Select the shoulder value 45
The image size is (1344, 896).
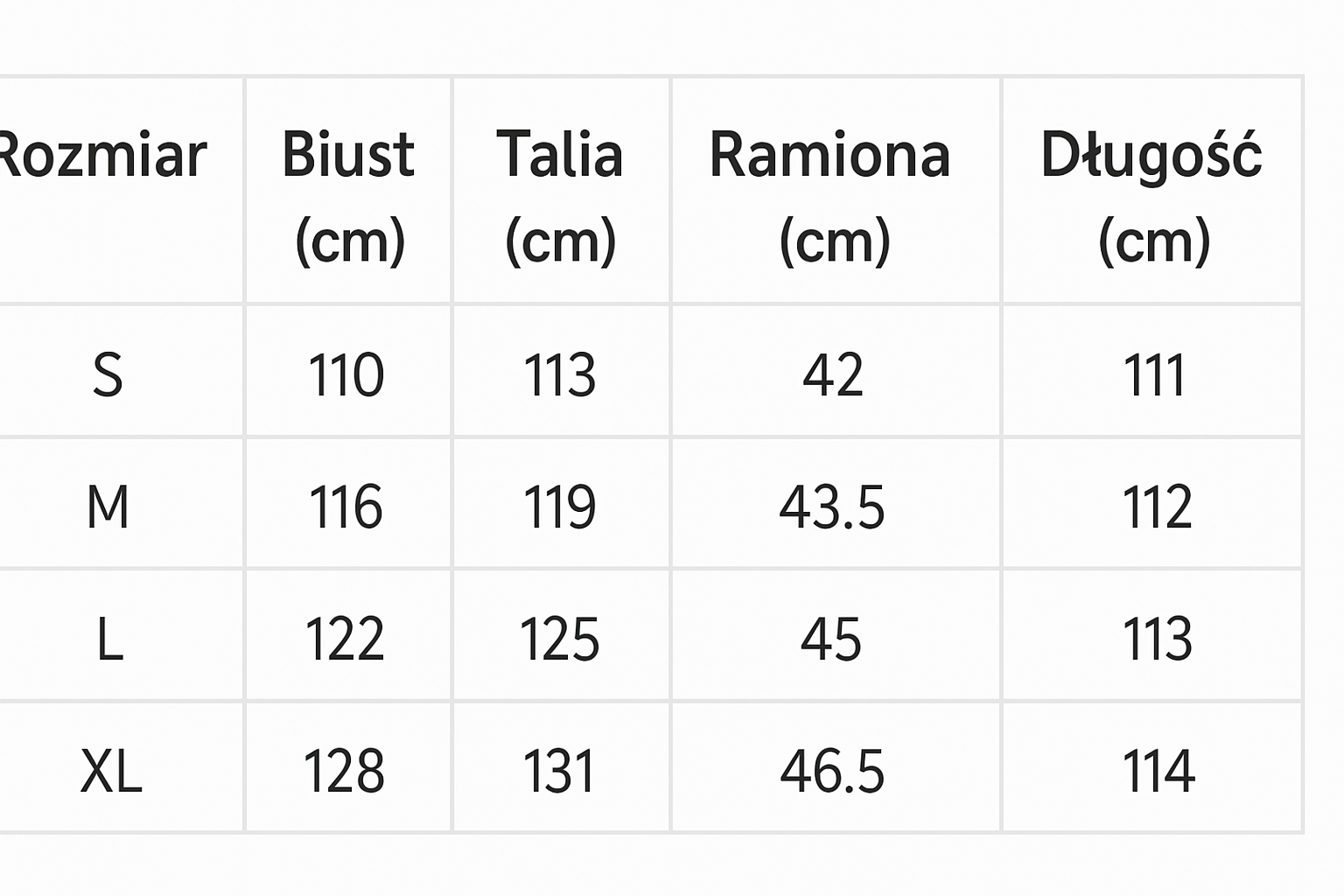point(831,639)
